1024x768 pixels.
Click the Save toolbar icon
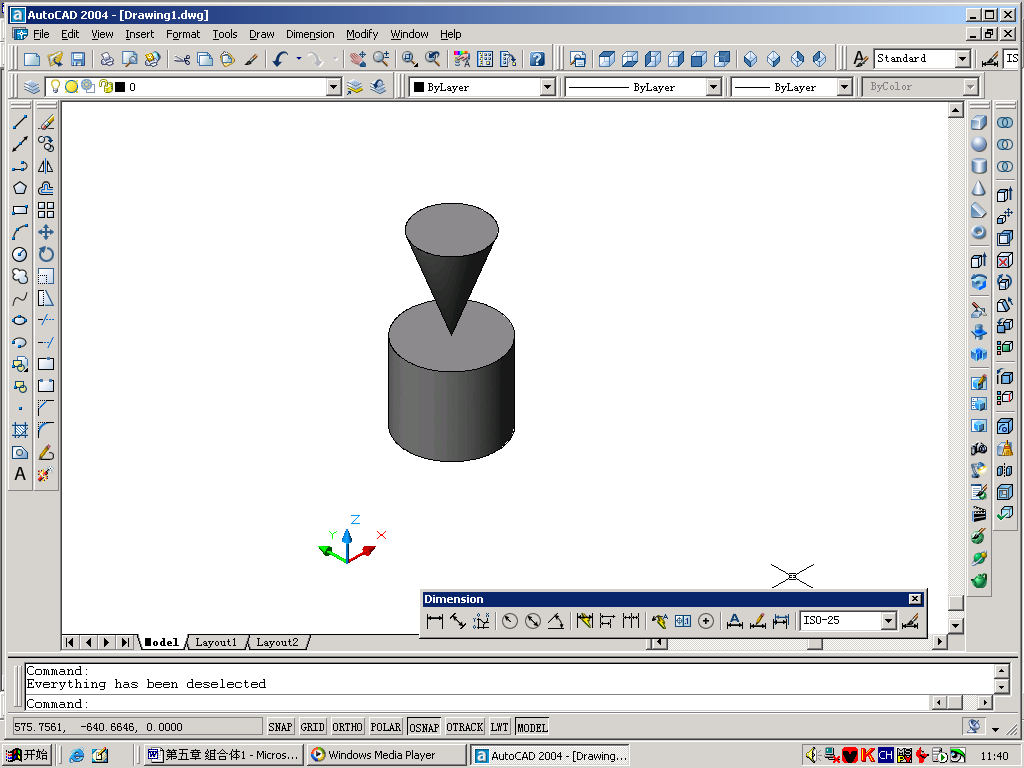pyautogui.click(x=78, y=59)
